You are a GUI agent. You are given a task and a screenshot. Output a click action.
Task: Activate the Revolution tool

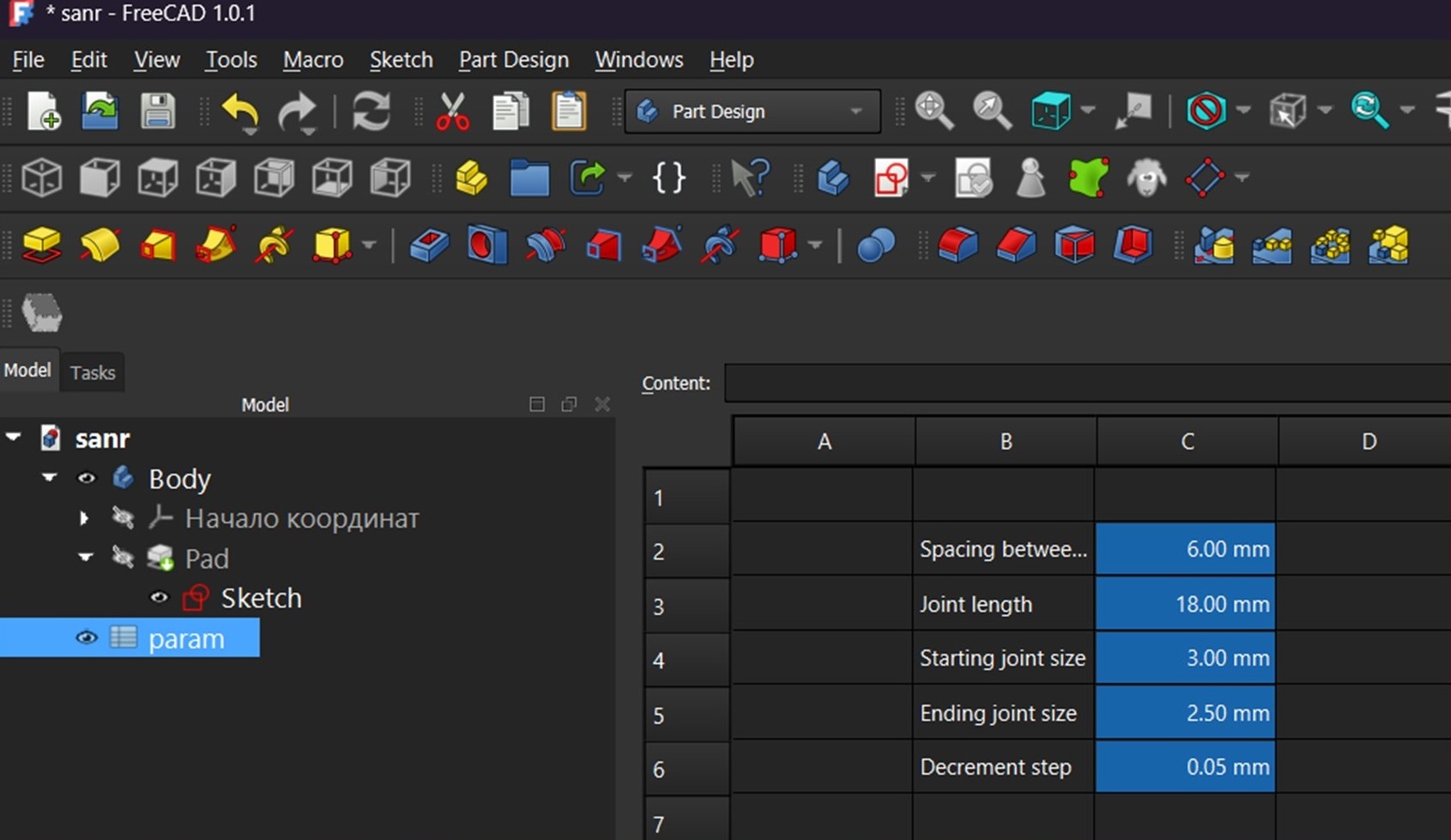tap(100, 245)
